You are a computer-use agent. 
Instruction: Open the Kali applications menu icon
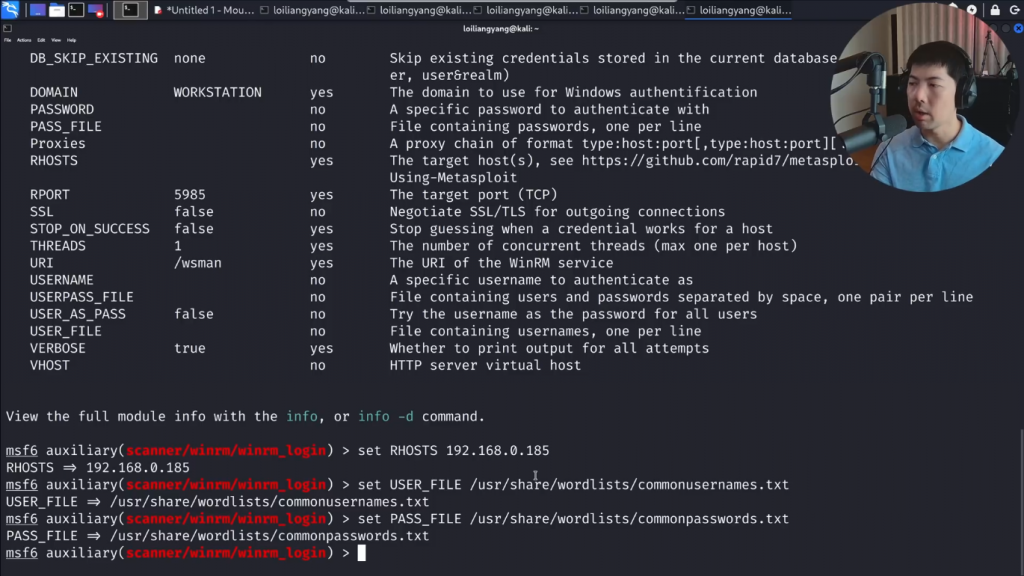(x=10, y=10)
